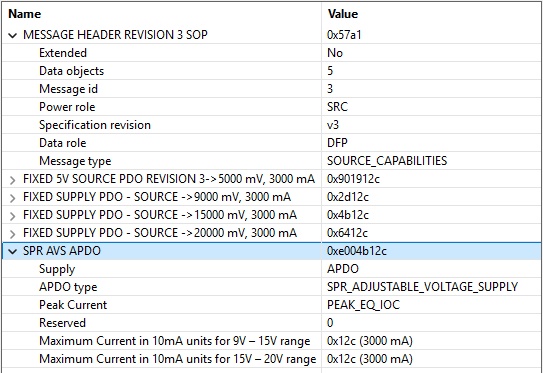Collapse the MESSAGE HEADER REVISION 3 SOP node

(x=12, y=35)
